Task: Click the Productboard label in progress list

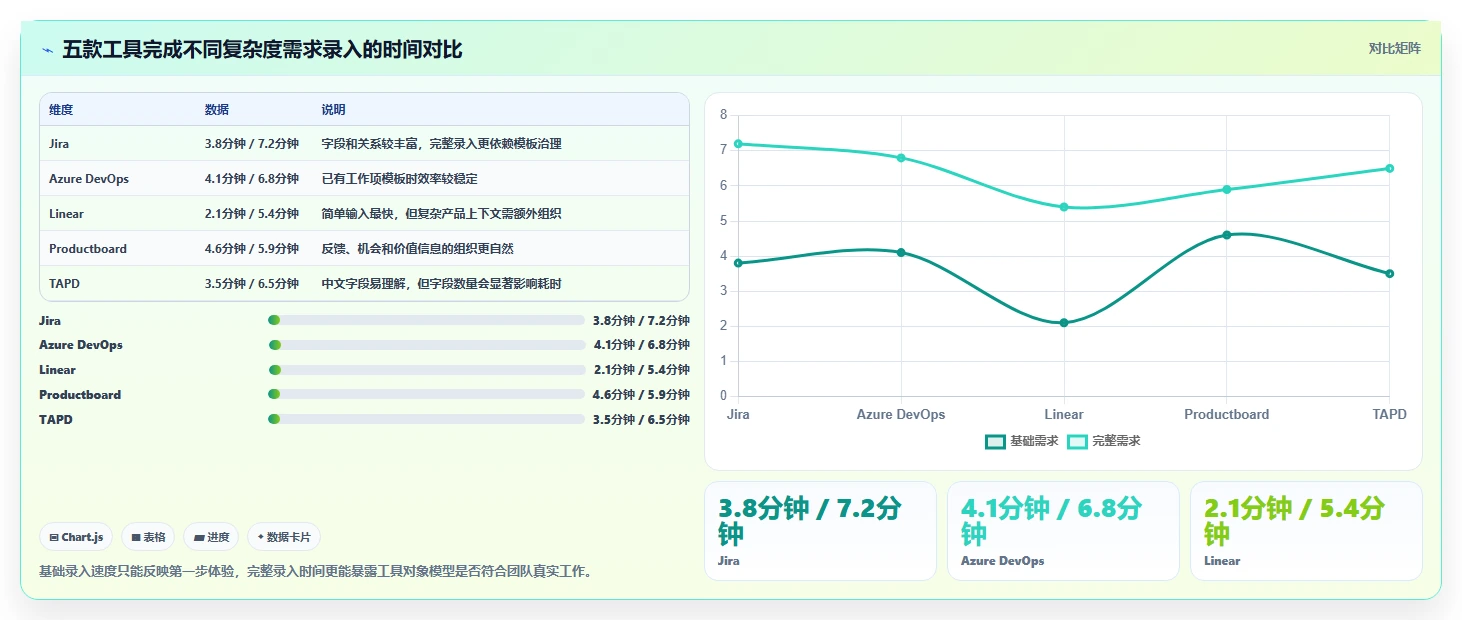Action: tap(80, 395)
